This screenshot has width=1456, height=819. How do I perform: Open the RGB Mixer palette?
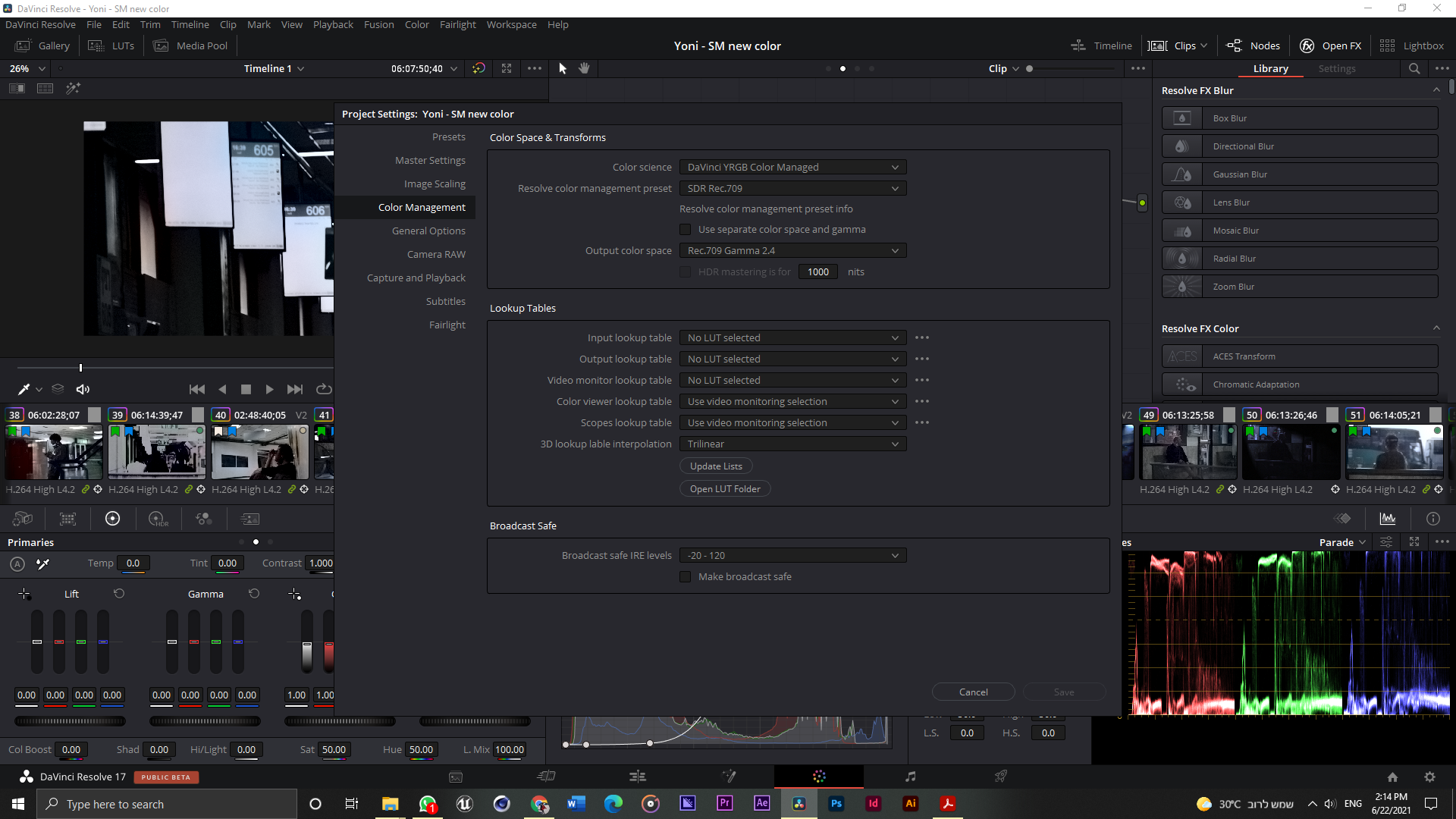pos(203,519)
